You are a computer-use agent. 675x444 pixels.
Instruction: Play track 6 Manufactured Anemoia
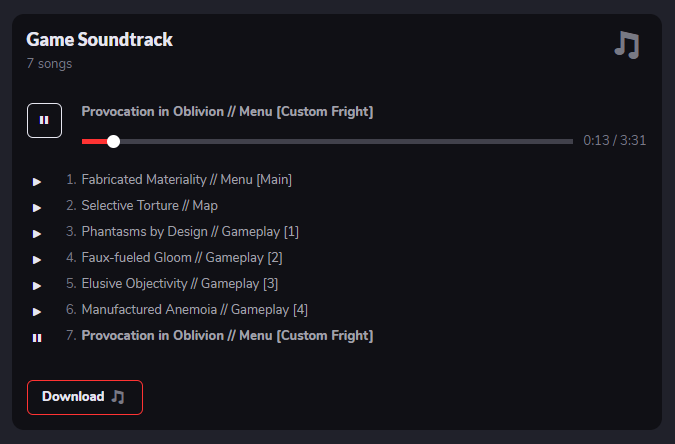pyautogui.click(x=37, y=312)
